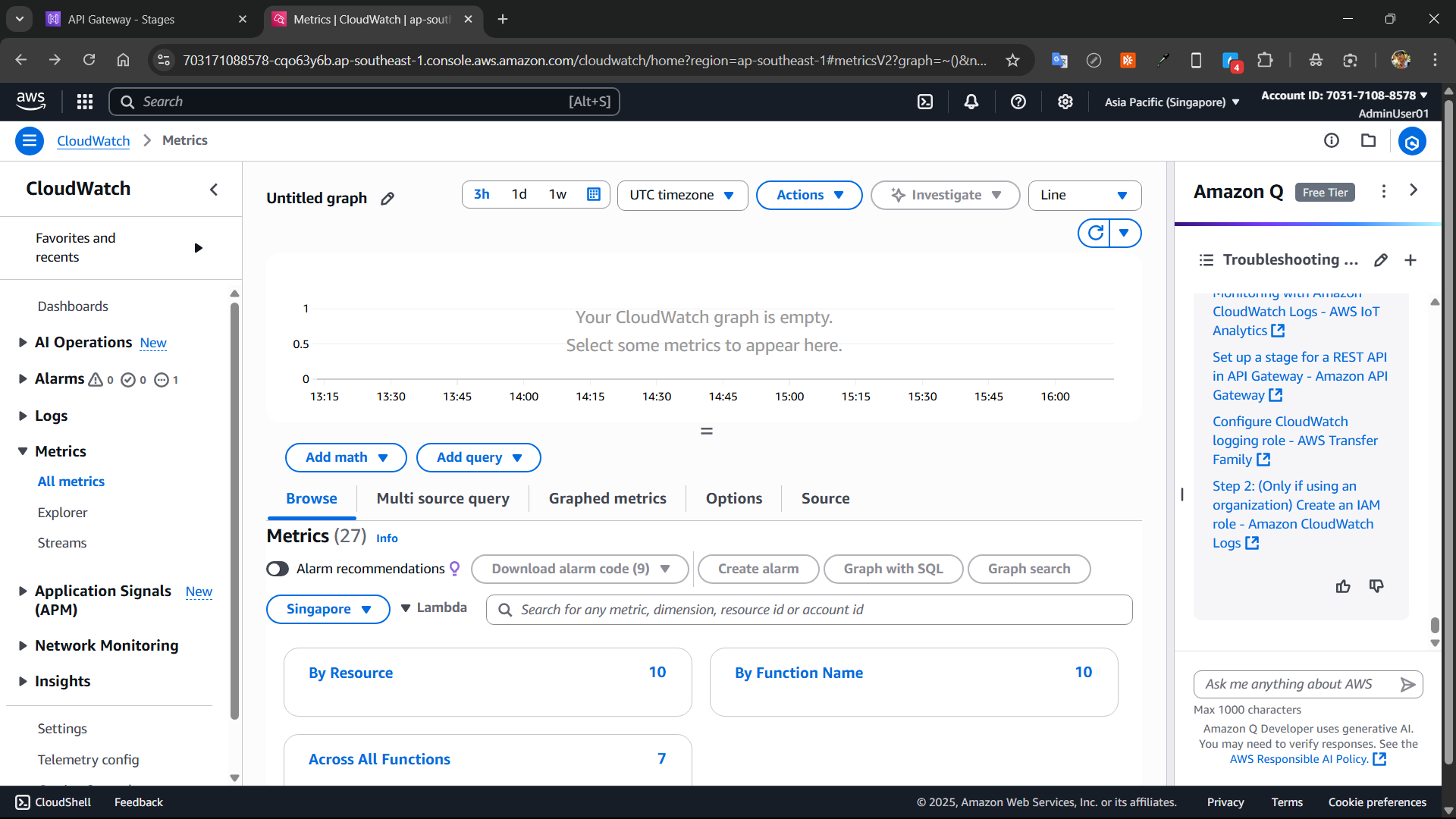The image size is (1456, 819).
Task: Collapse the Amazon Q panel with right chevron
Action: pos(1414,190)
